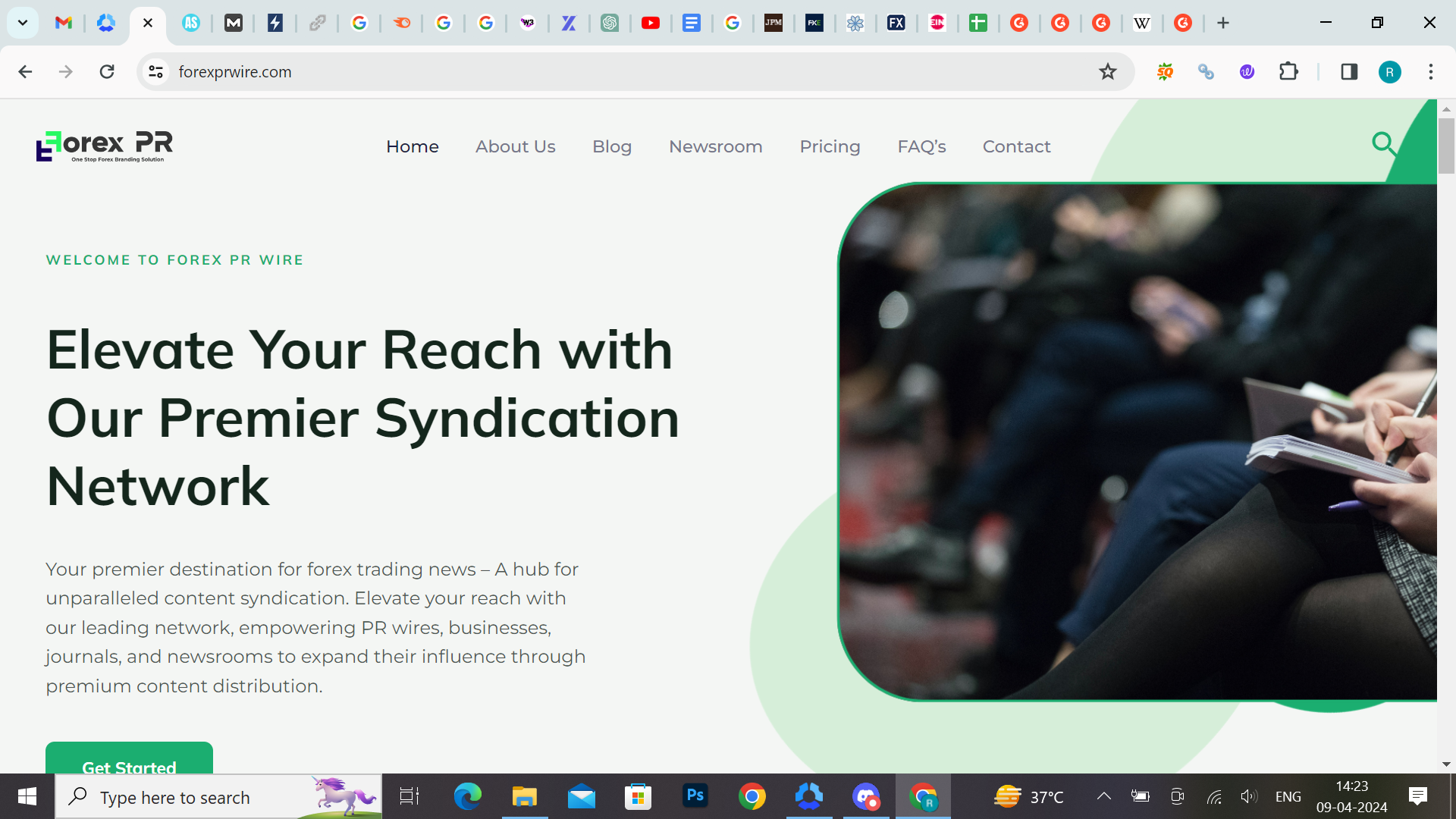Click the Forex PR logo

pyautogui.click(x=105, y=146)
